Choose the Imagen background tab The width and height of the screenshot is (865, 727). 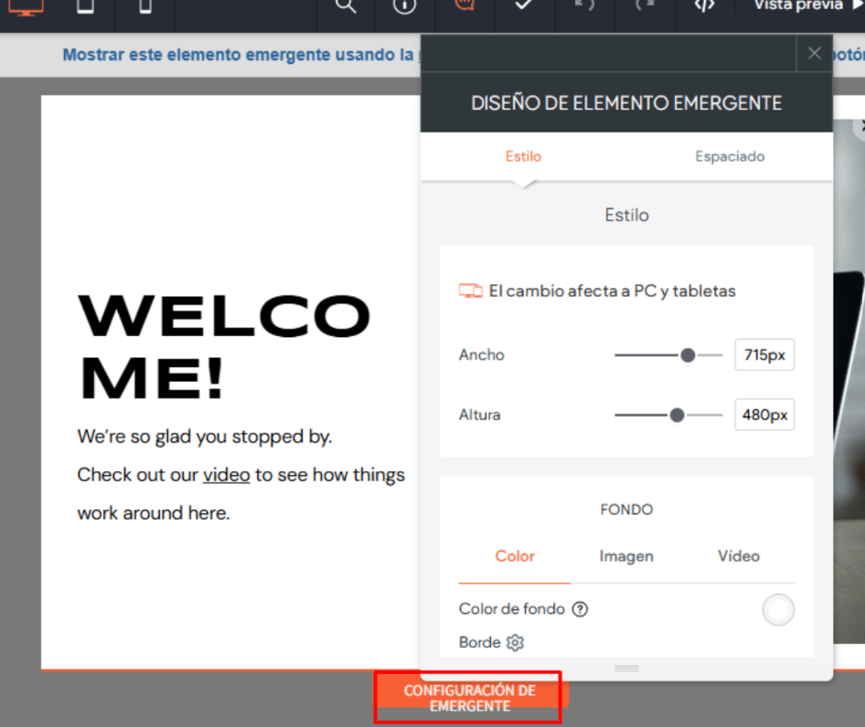626,556
